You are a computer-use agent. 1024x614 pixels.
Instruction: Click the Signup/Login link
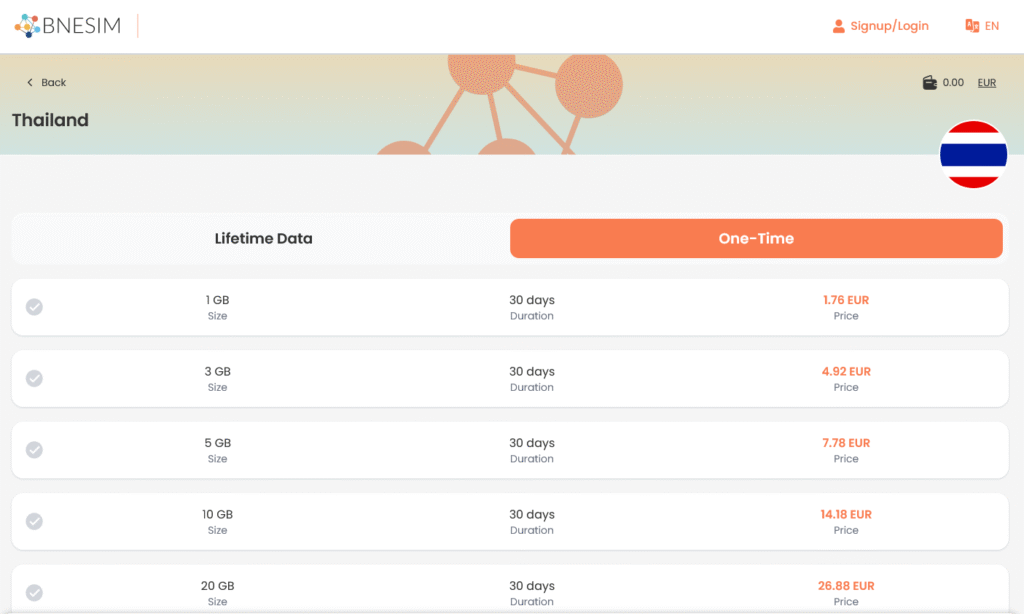pyautogui.click(x=889, y=26)
